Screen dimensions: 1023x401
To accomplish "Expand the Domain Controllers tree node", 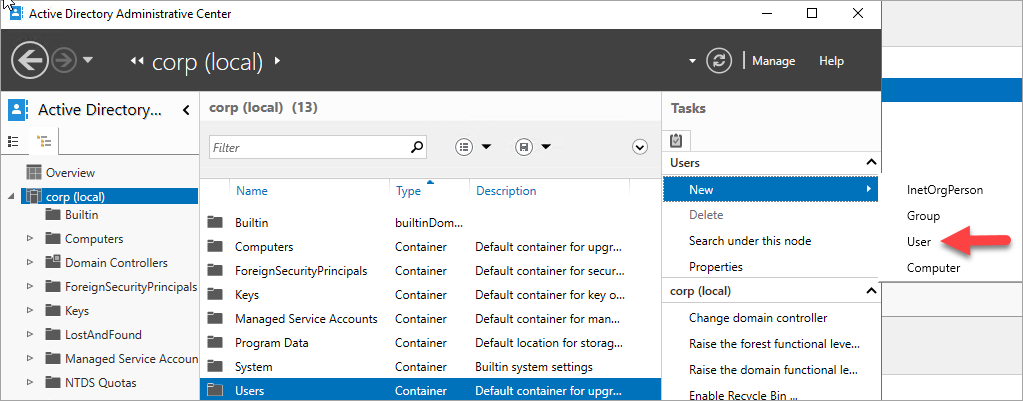I will click(30, 263).
